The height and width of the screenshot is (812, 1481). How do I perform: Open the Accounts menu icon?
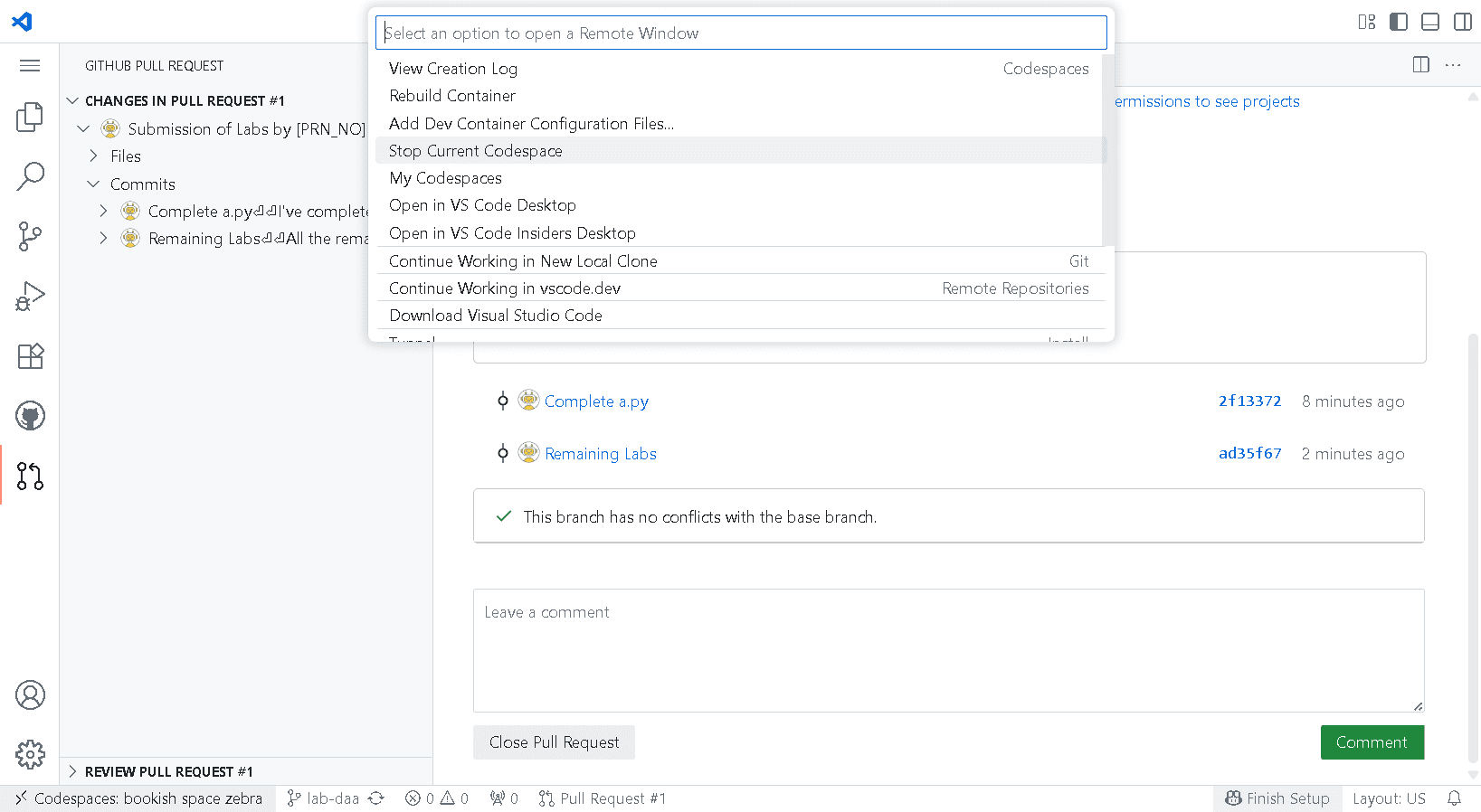click(30, 695)
